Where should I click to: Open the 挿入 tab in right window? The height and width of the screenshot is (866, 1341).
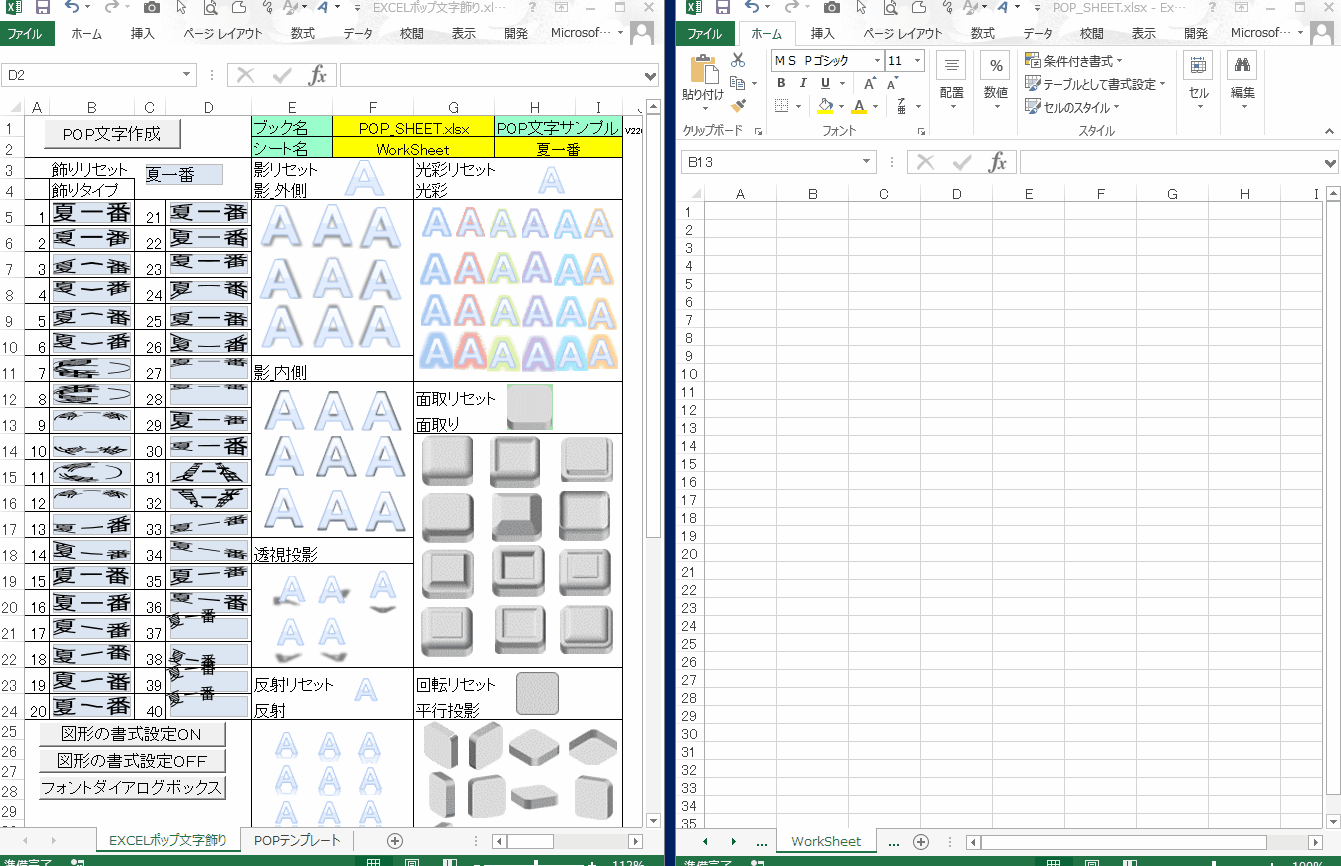coord(822,33)
